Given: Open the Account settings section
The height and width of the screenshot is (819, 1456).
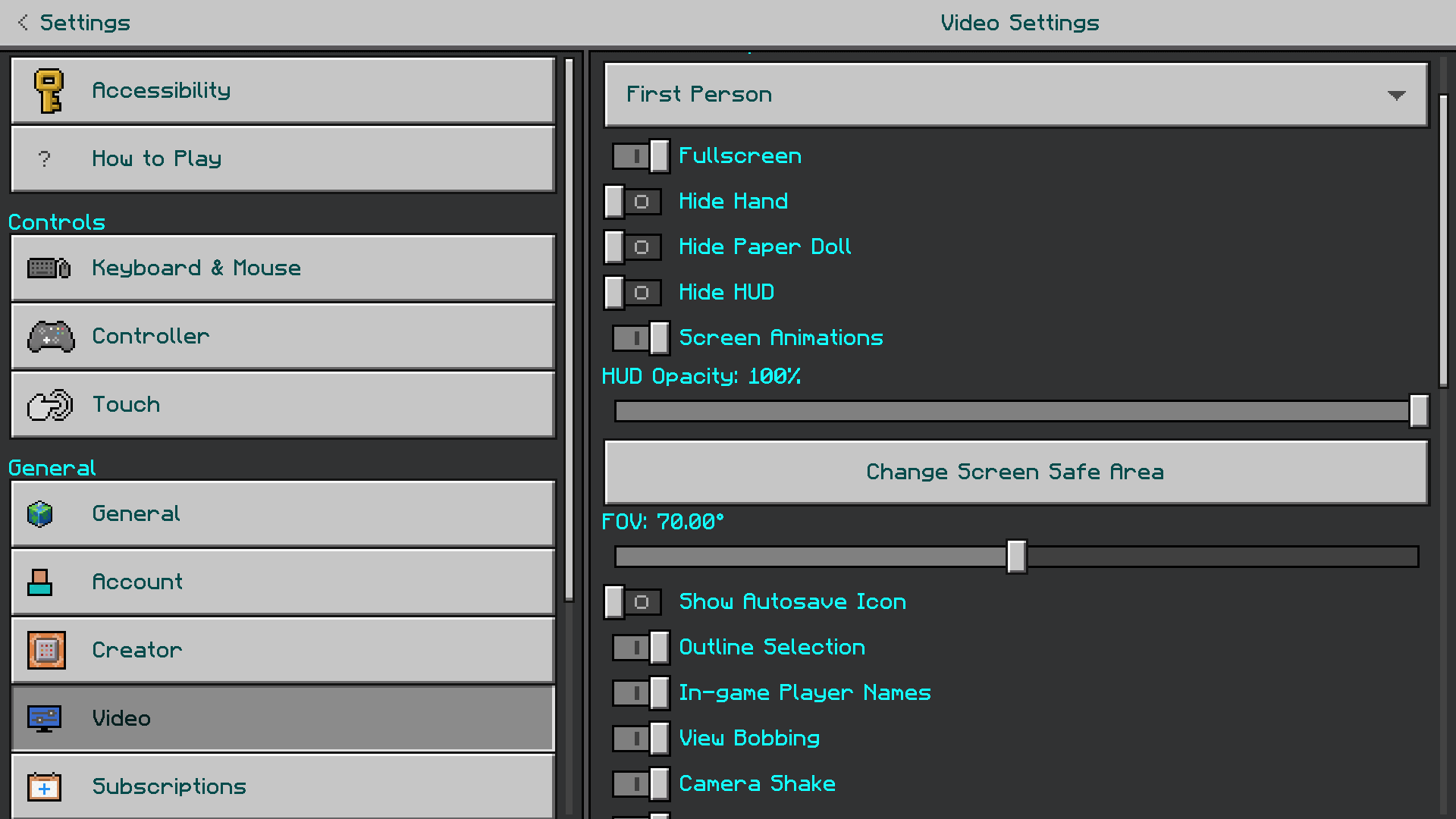Looking at the screenshot, I should [283, 582].
